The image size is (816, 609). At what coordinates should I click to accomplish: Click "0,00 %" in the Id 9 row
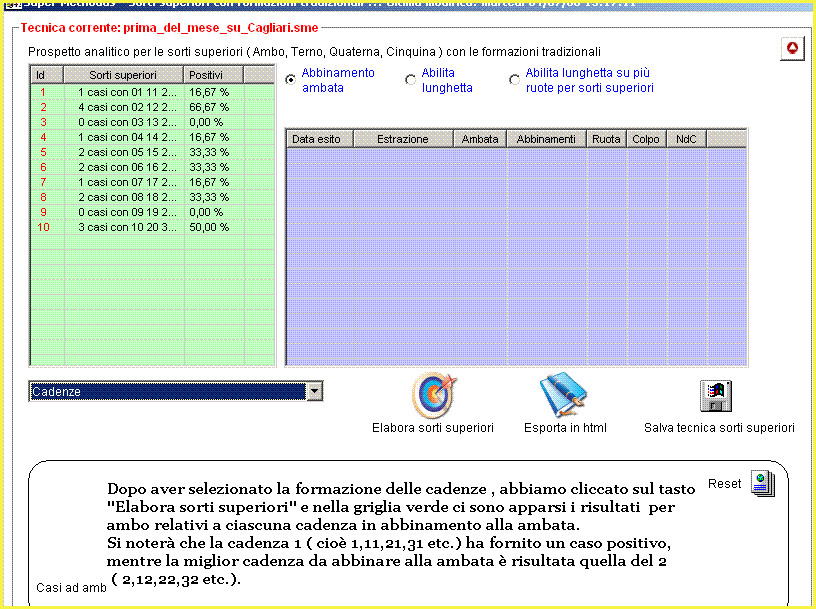206,212
